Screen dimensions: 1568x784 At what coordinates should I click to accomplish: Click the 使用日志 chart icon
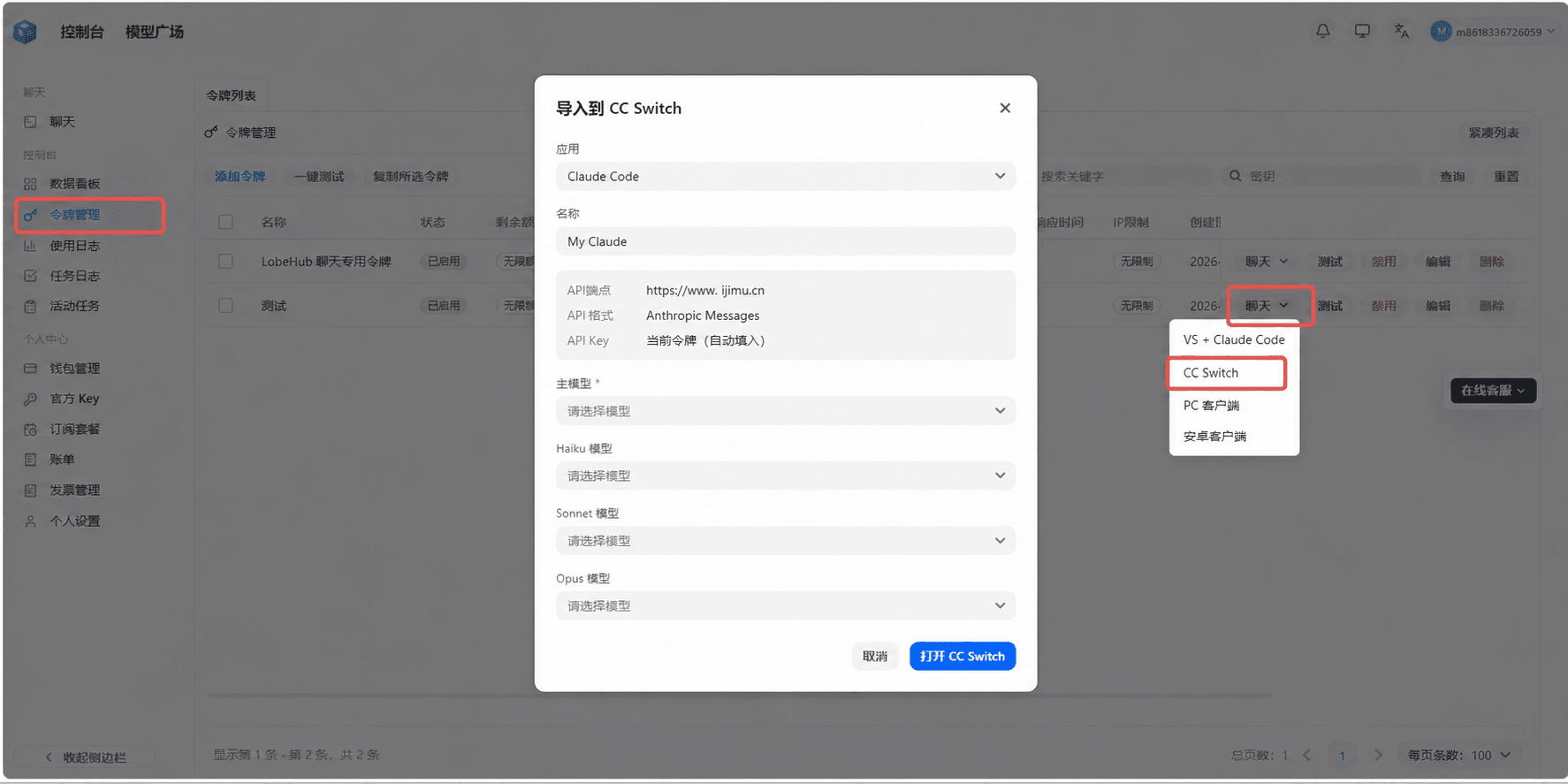30,246
